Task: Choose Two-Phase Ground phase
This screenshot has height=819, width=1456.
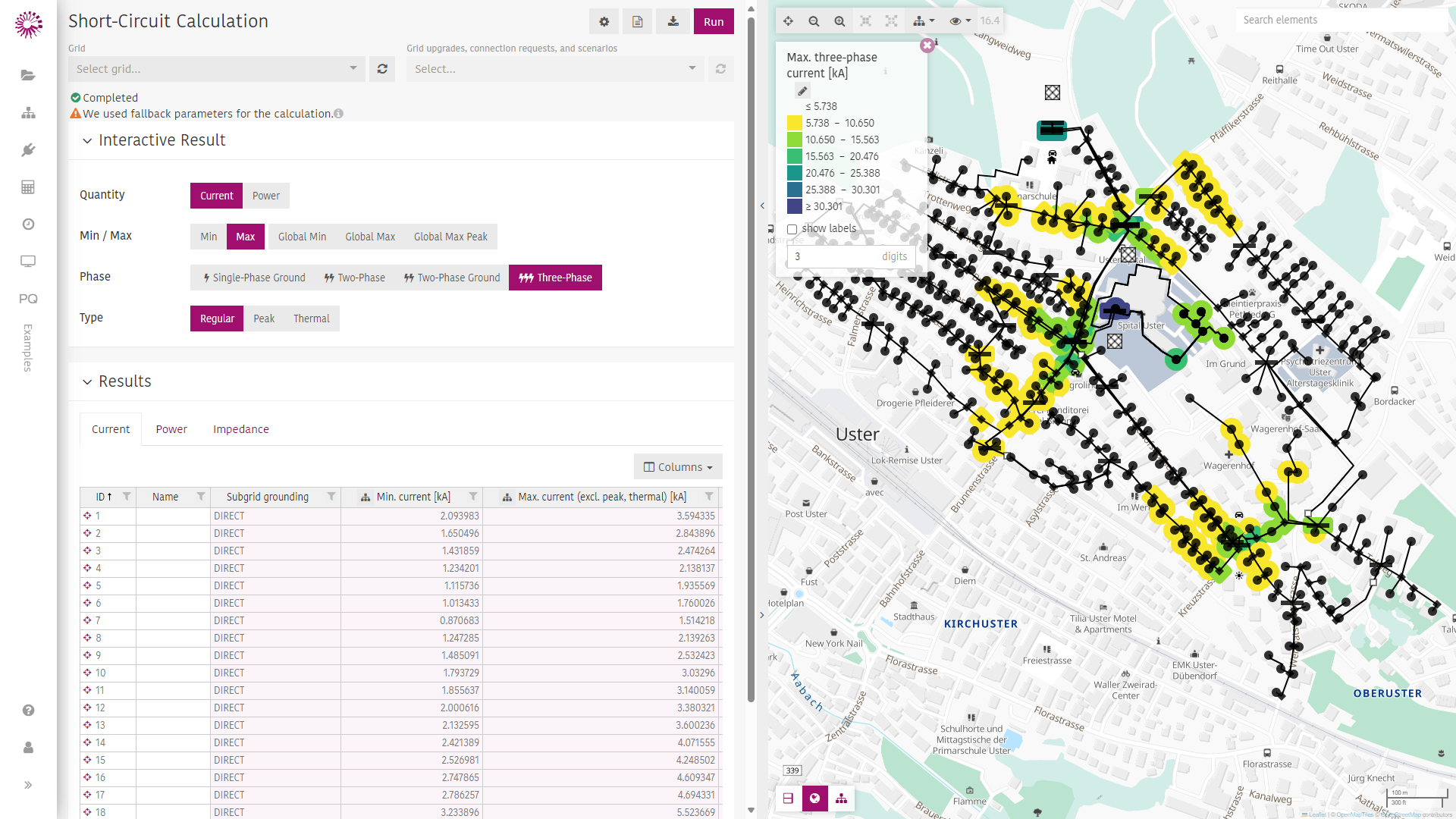Action: click(x=451, y=278)
